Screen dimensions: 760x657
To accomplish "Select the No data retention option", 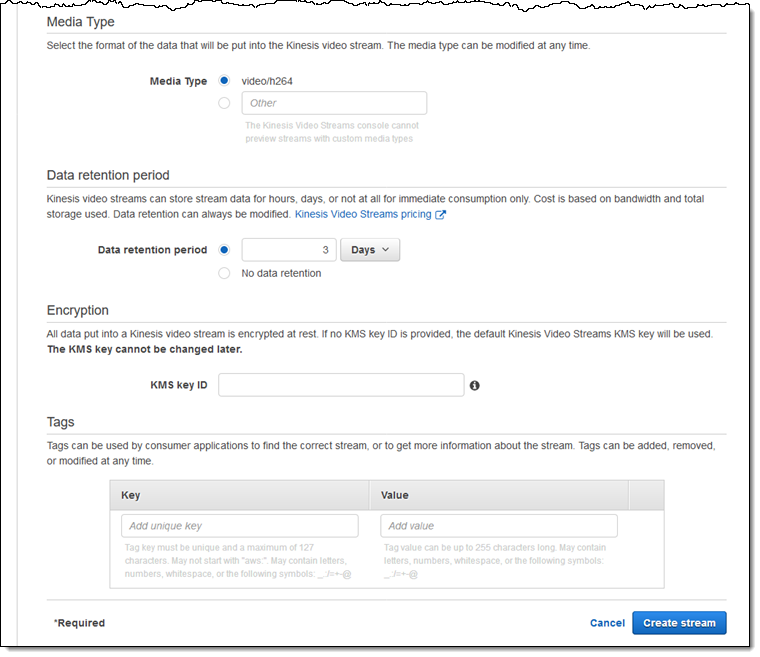I will coord(224,273).
